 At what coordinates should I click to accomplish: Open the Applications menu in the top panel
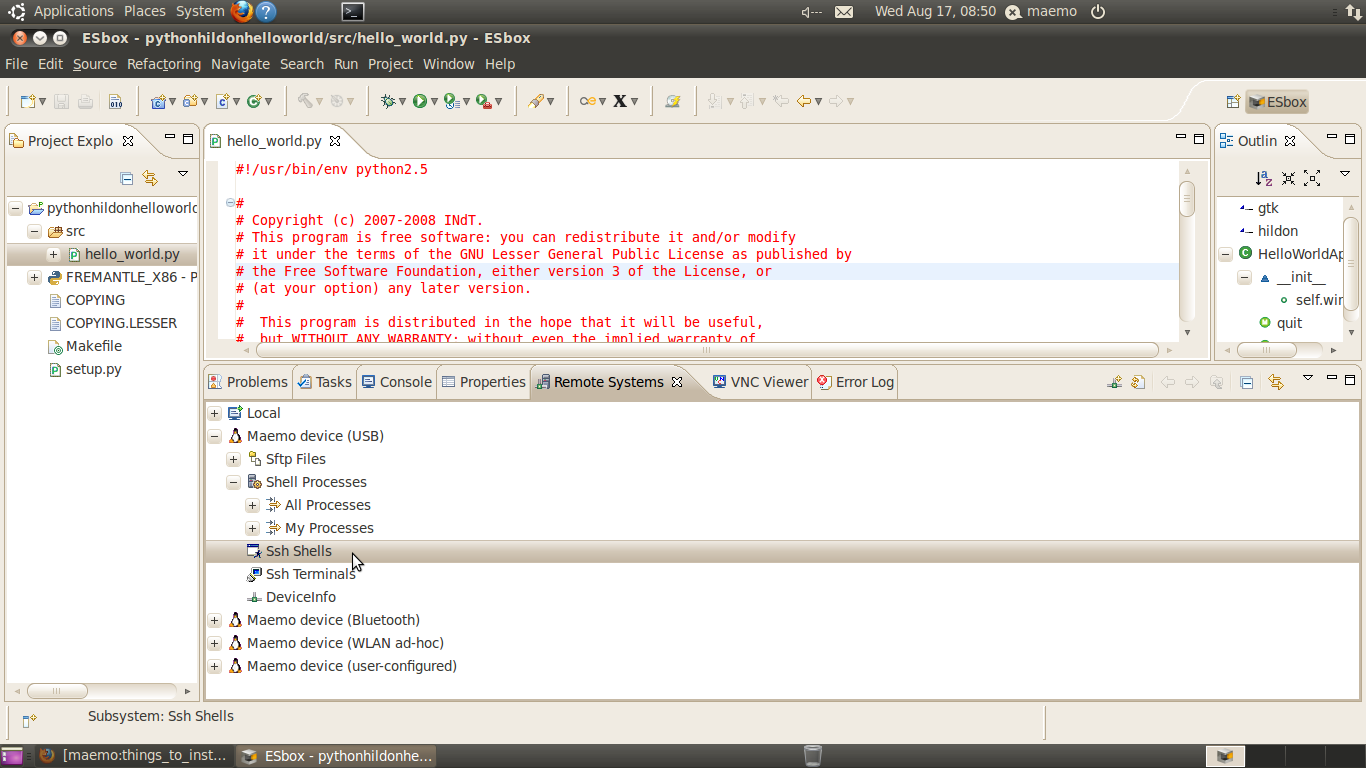[x=74, y=11]
